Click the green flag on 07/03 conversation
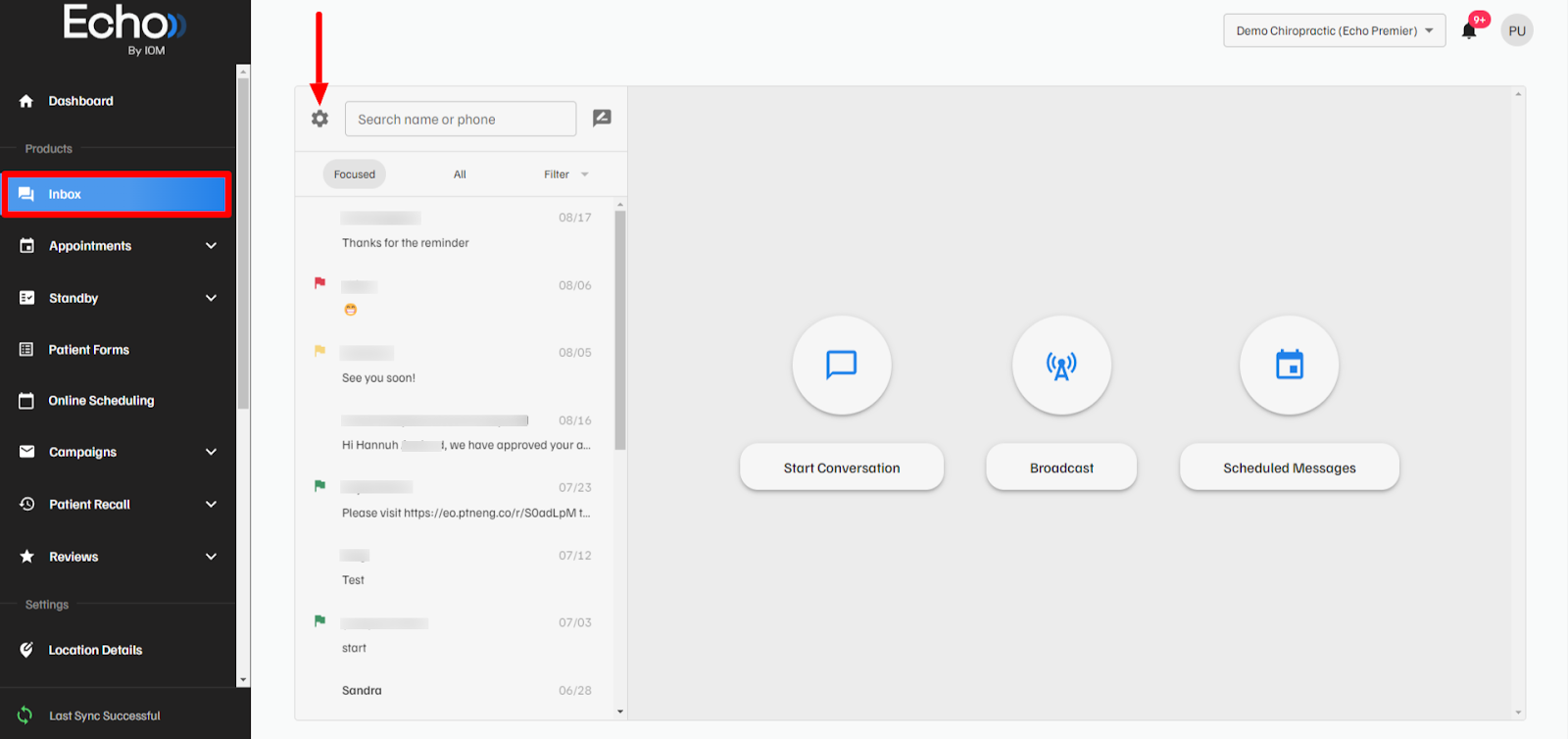Image resolution: width=1568 pixels, height=739 pixels. (319, 620)
